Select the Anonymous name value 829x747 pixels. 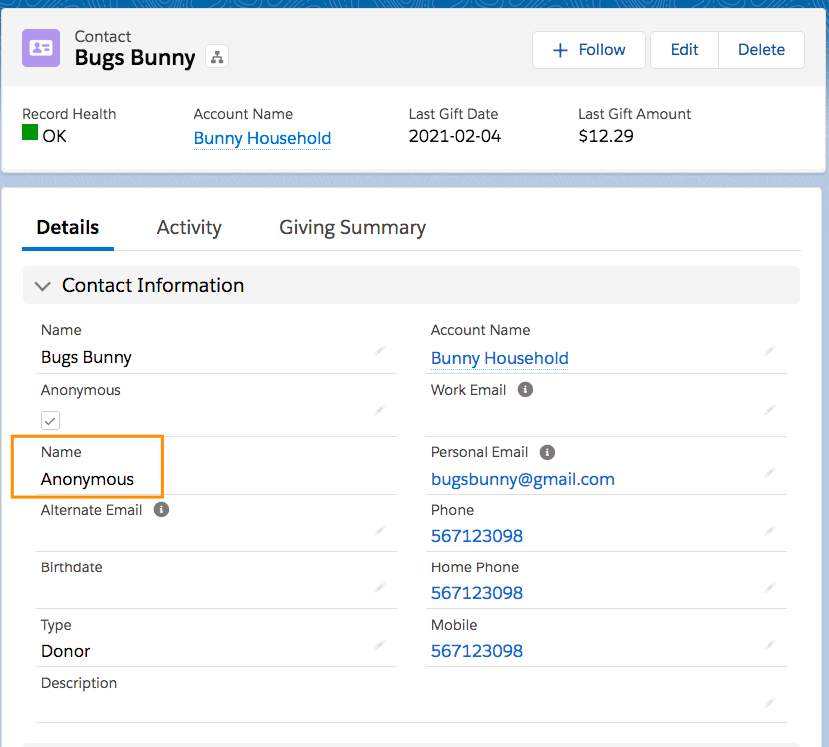click(87, 479)
